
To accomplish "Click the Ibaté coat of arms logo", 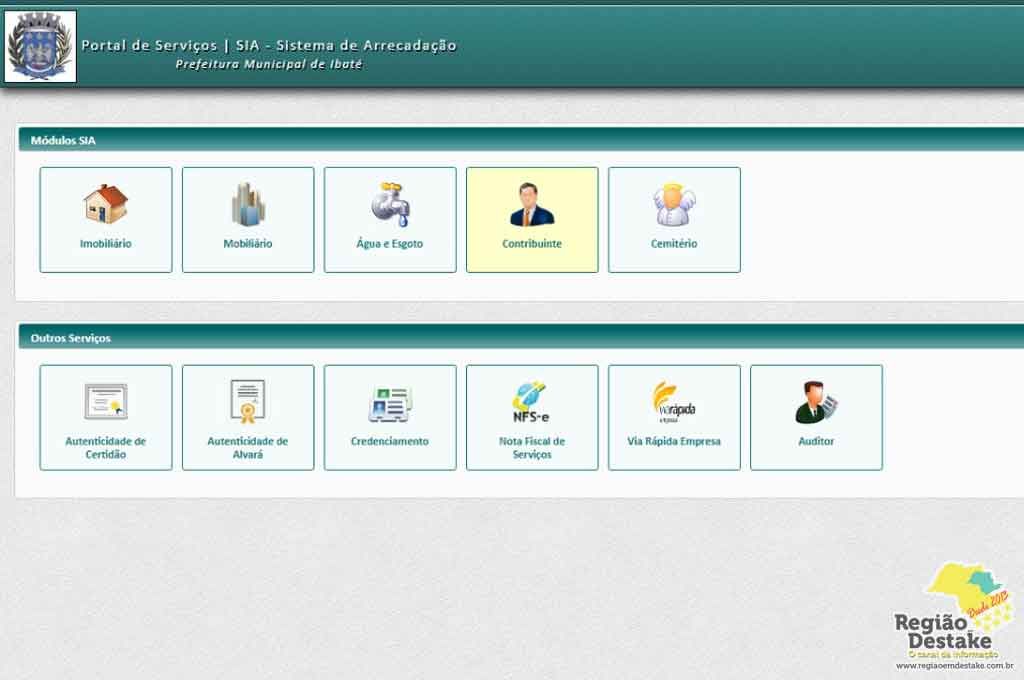I will pos(40,46).
